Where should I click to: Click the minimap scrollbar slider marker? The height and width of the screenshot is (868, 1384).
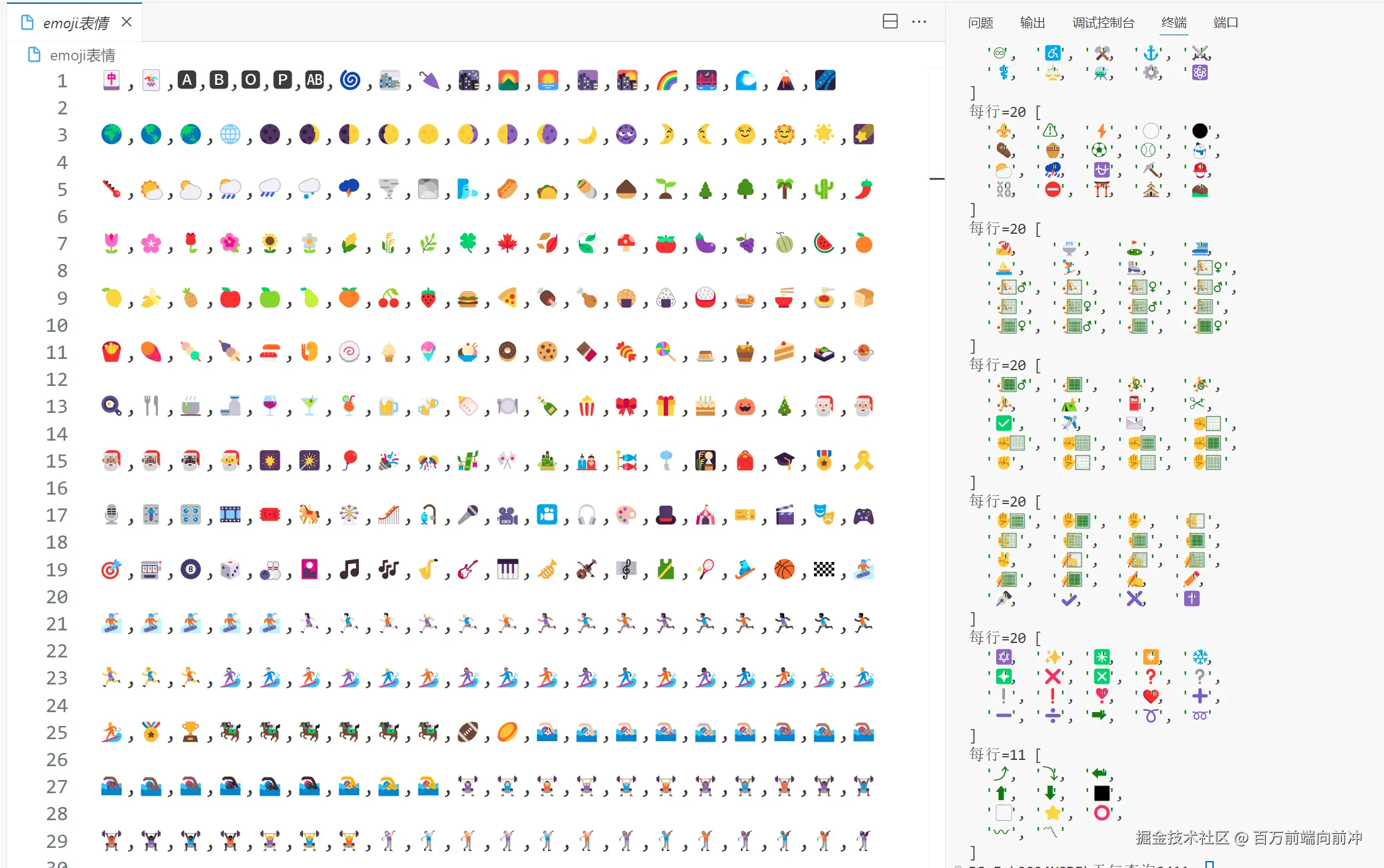pyautogui.click(x=936, y=179)
